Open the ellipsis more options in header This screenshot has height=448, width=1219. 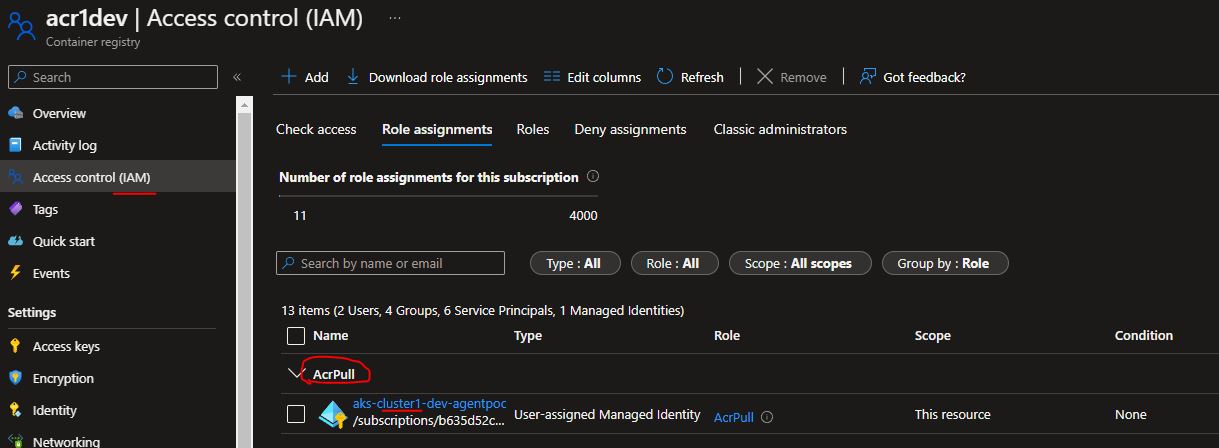[x=396, y=18]
